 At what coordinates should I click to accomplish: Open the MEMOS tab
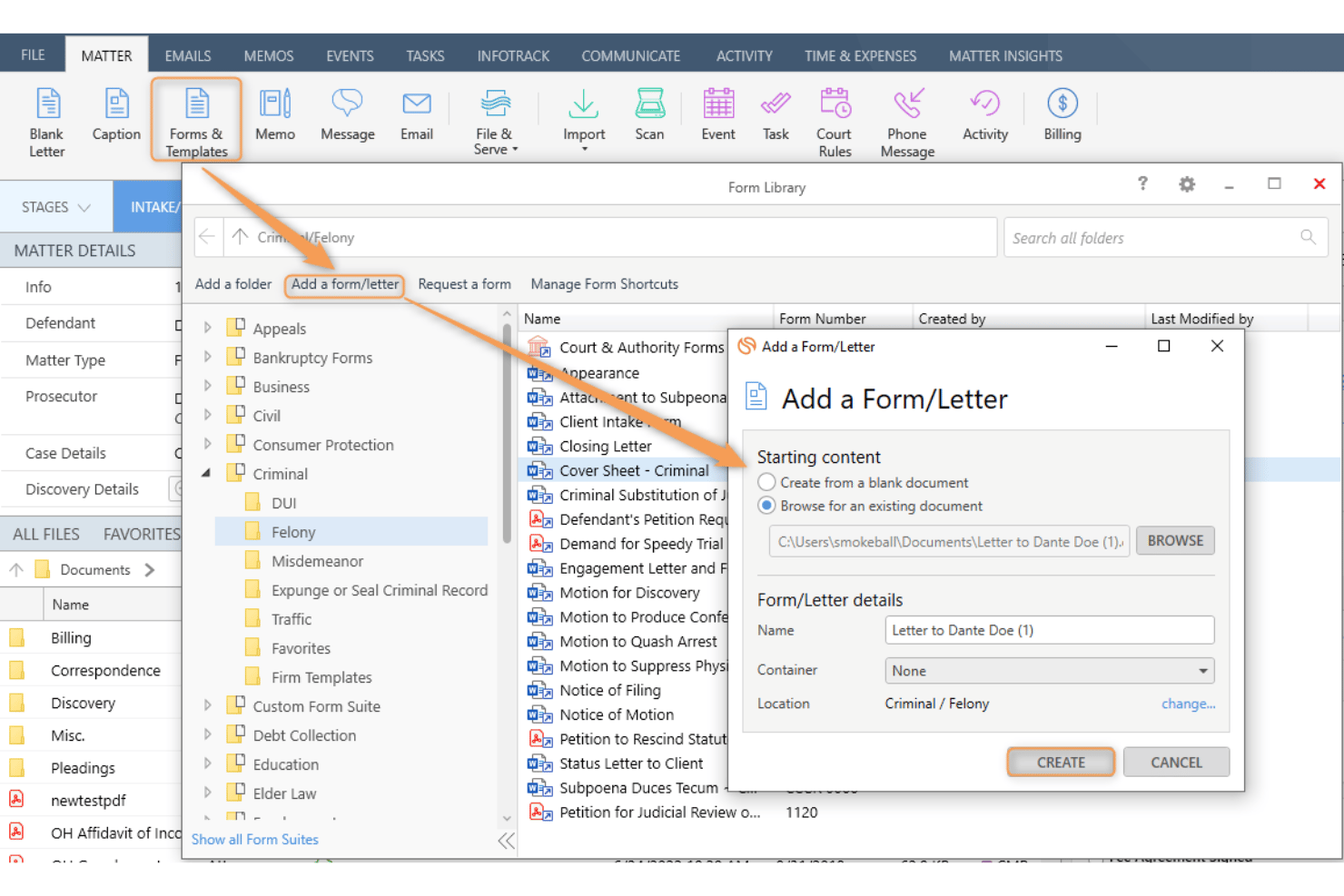click(x=269, y=55)
